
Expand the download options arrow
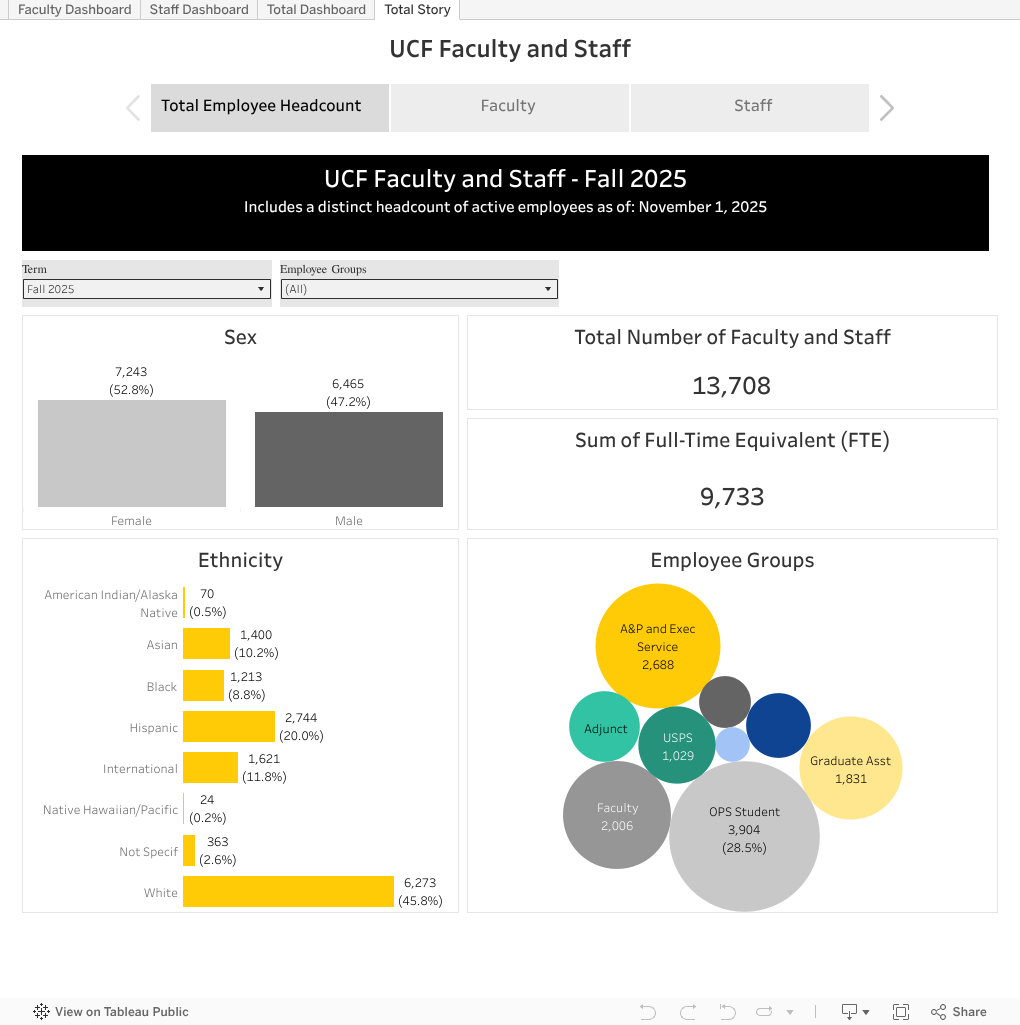(x=868, y=1012)
